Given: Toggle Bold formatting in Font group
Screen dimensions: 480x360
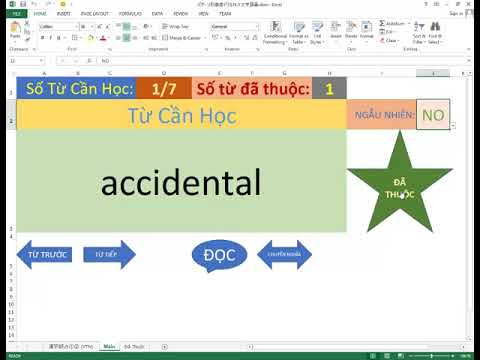Looking at the screenshot, I should click(x=42, y=38).
